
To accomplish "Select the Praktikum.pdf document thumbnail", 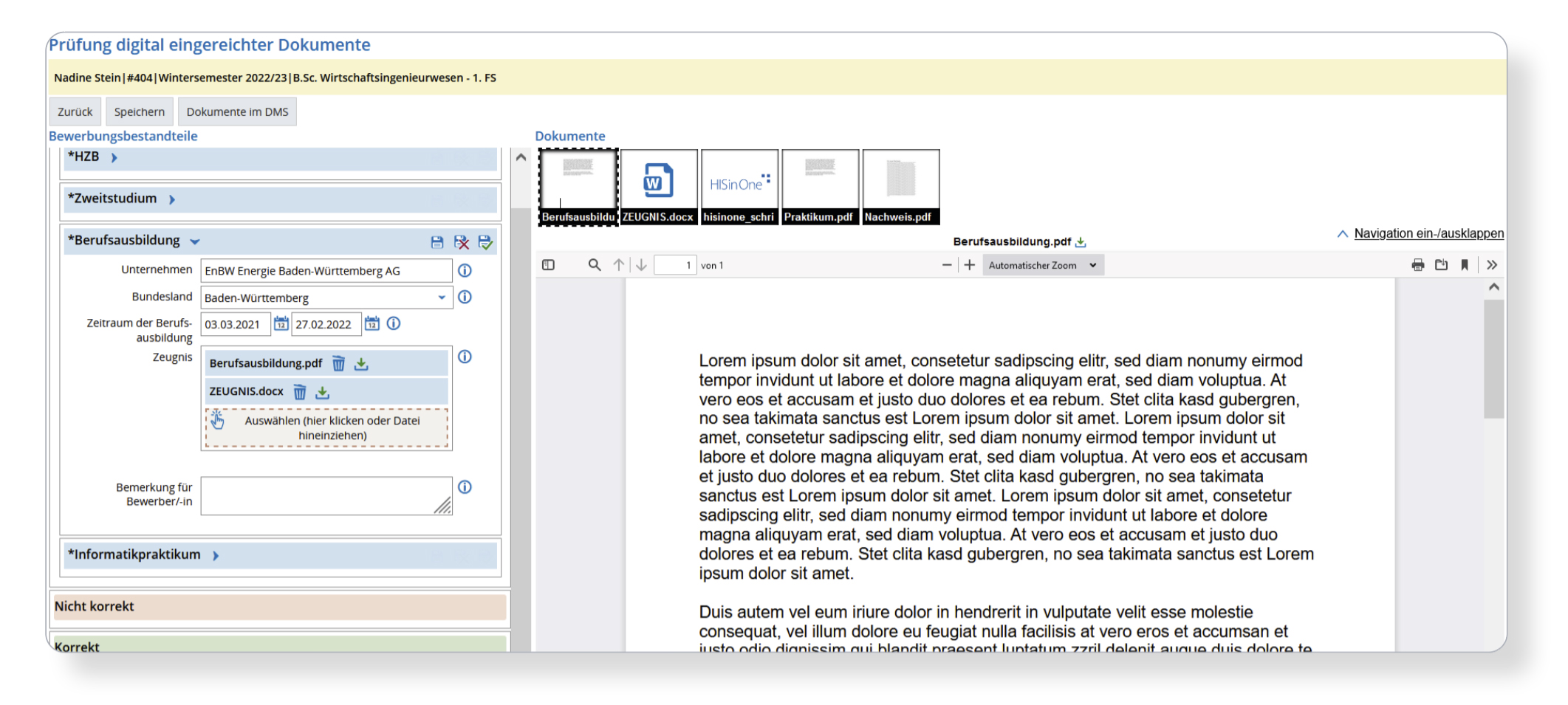I will (x=820, y=187).
